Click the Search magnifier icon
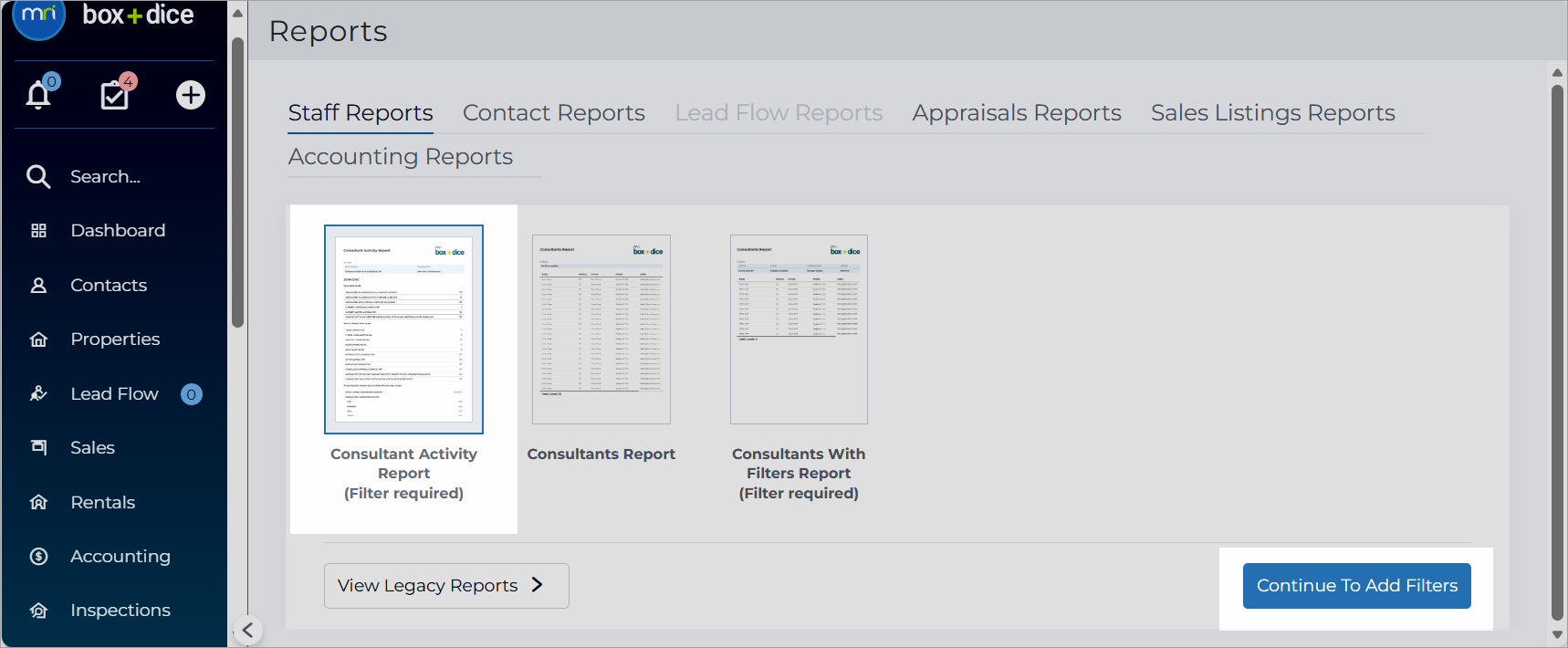Image resolution: width=1568 pixels, height=648 pixels. (38, 176)
